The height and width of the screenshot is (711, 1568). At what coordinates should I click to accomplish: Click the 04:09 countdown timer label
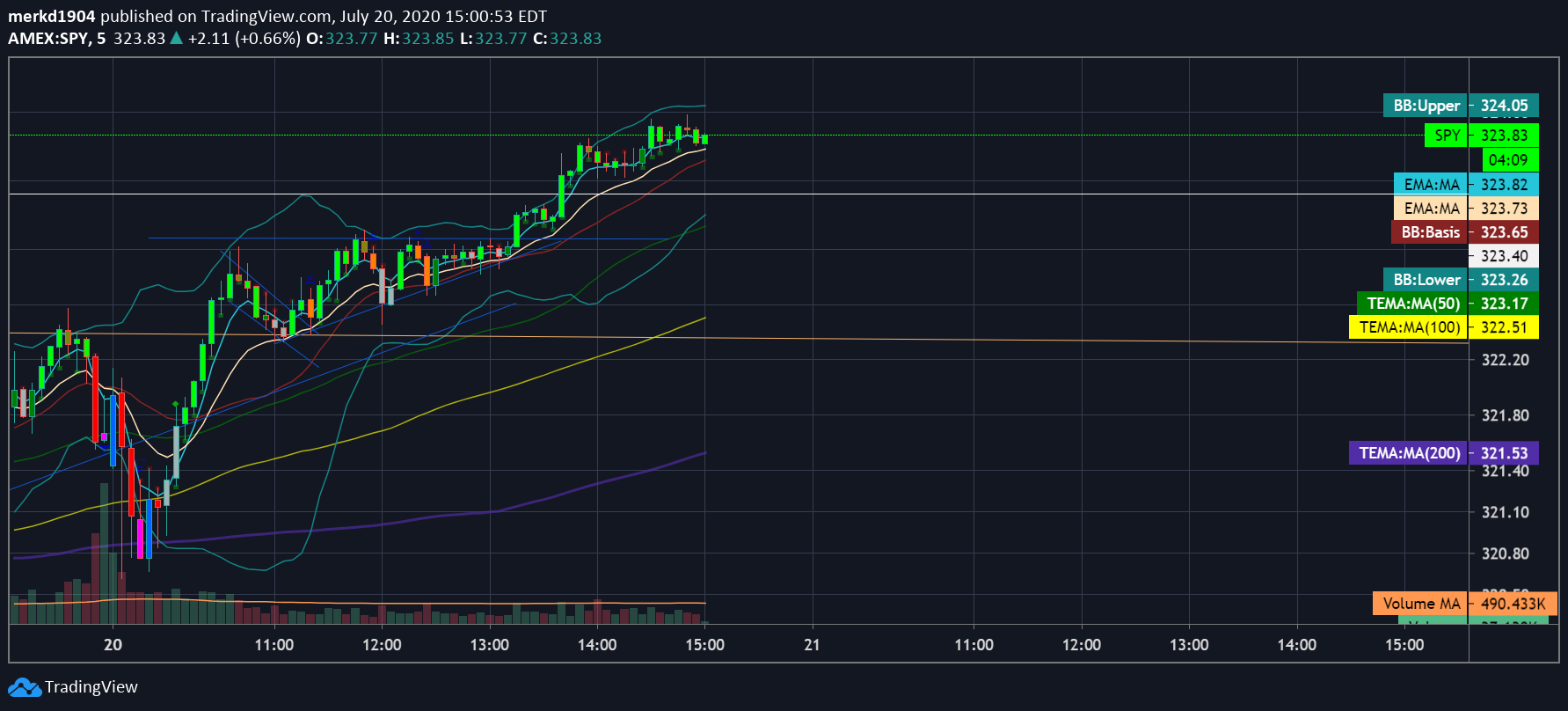[1509, 160]
